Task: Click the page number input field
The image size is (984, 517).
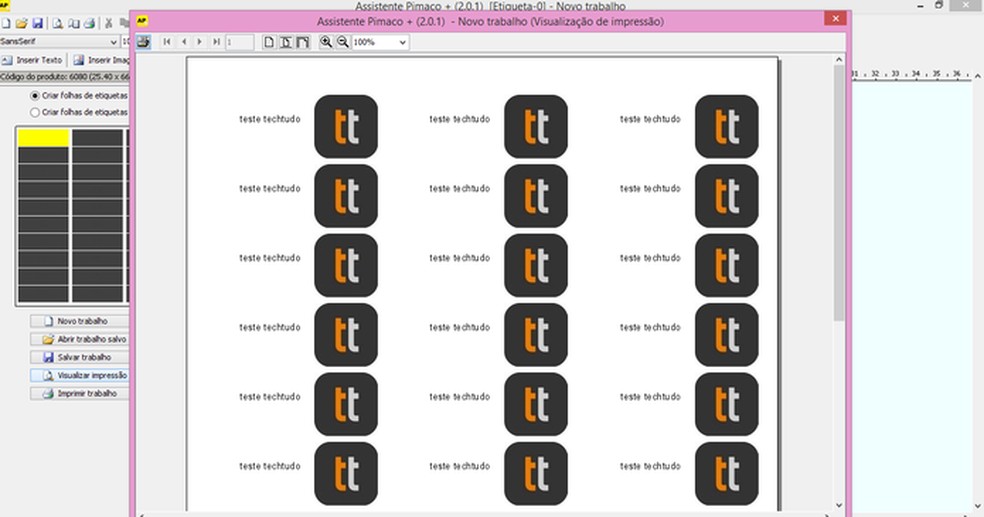Action: coord(240,42)
